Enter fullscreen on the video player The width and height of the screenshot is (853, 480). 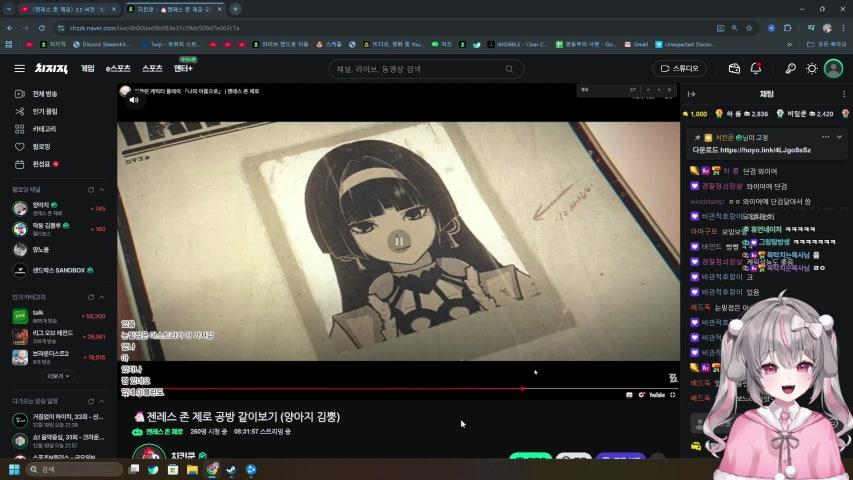tap(673, 395)
